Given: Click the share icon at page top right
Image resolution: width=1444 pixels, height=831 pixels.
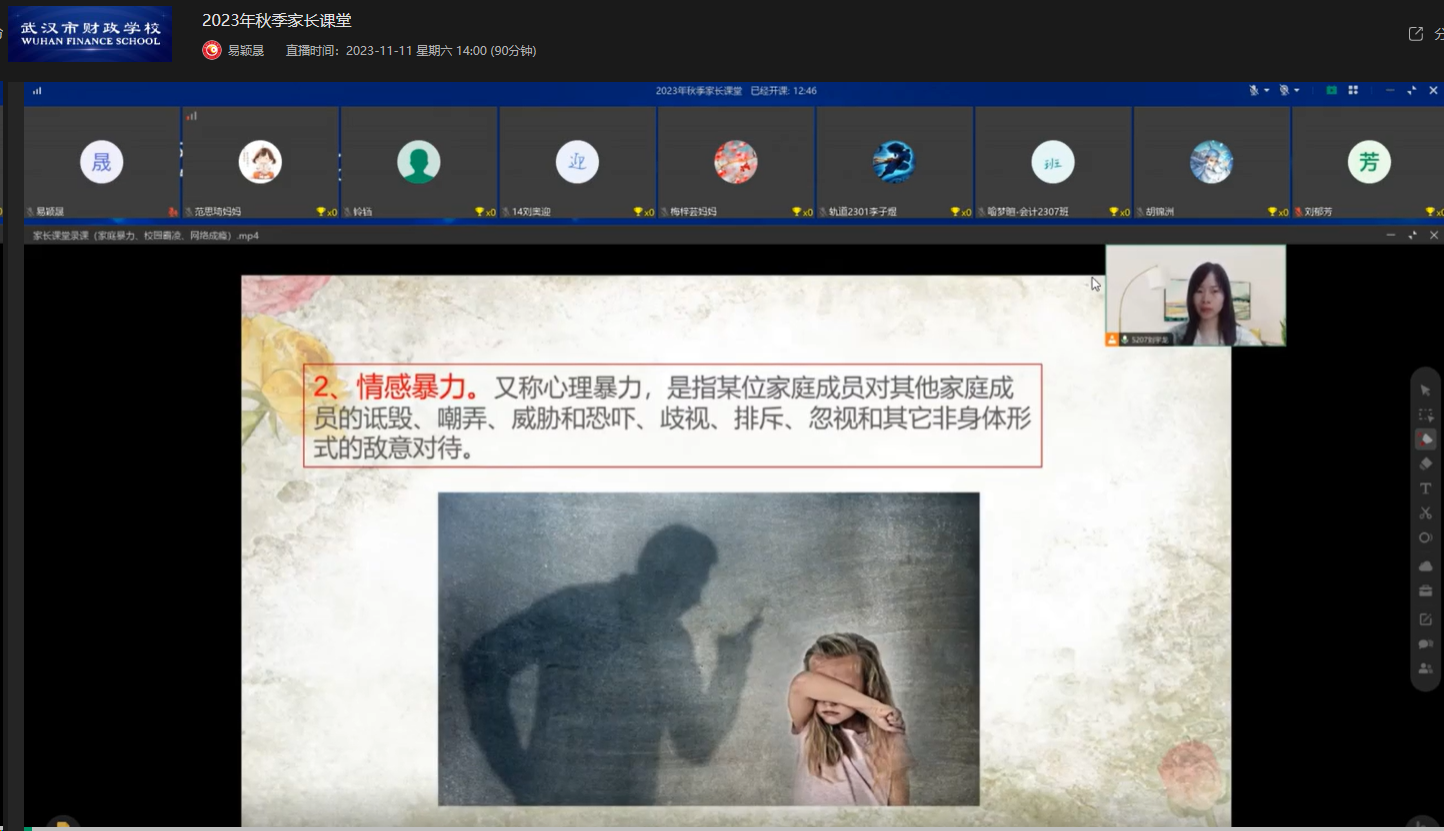Looking at the screenshot, I should click(1416, 34).
